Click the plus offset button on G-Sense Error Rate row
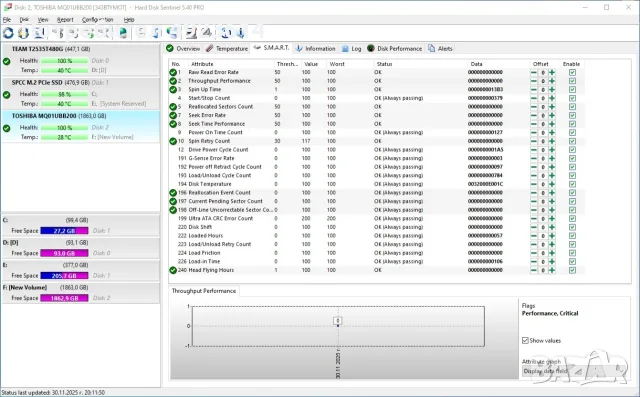The height and width of the screenshot is (397, 640). tap(552, 158)
